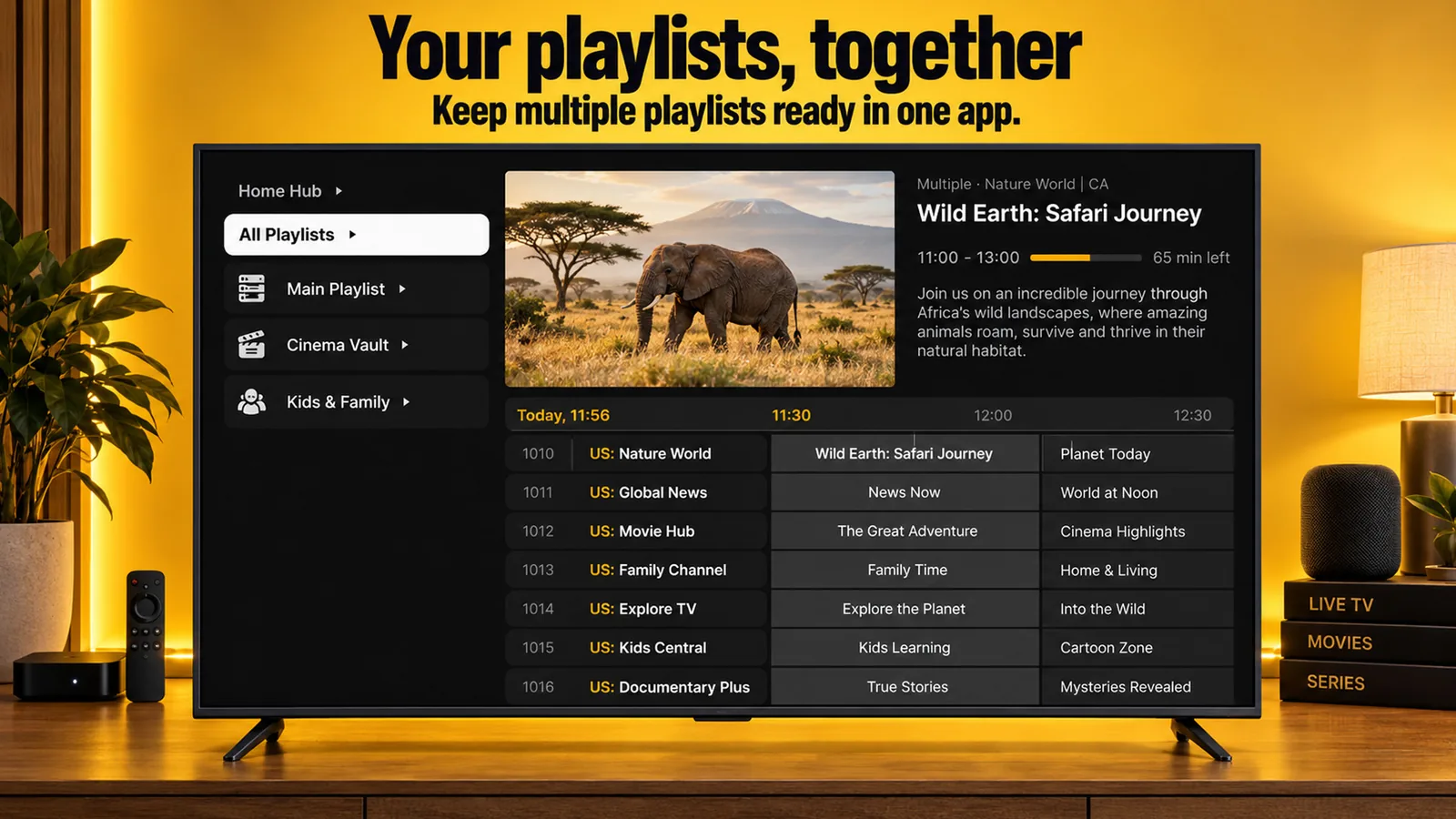The height and width of the screenshot is (819, 1456).
Task: Select the 12:00 timeline marker
Action: 993,415
